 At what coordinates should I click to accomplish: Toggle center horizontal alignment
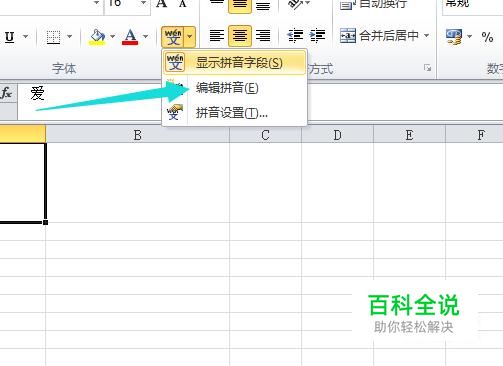click(x=240, y=36)
